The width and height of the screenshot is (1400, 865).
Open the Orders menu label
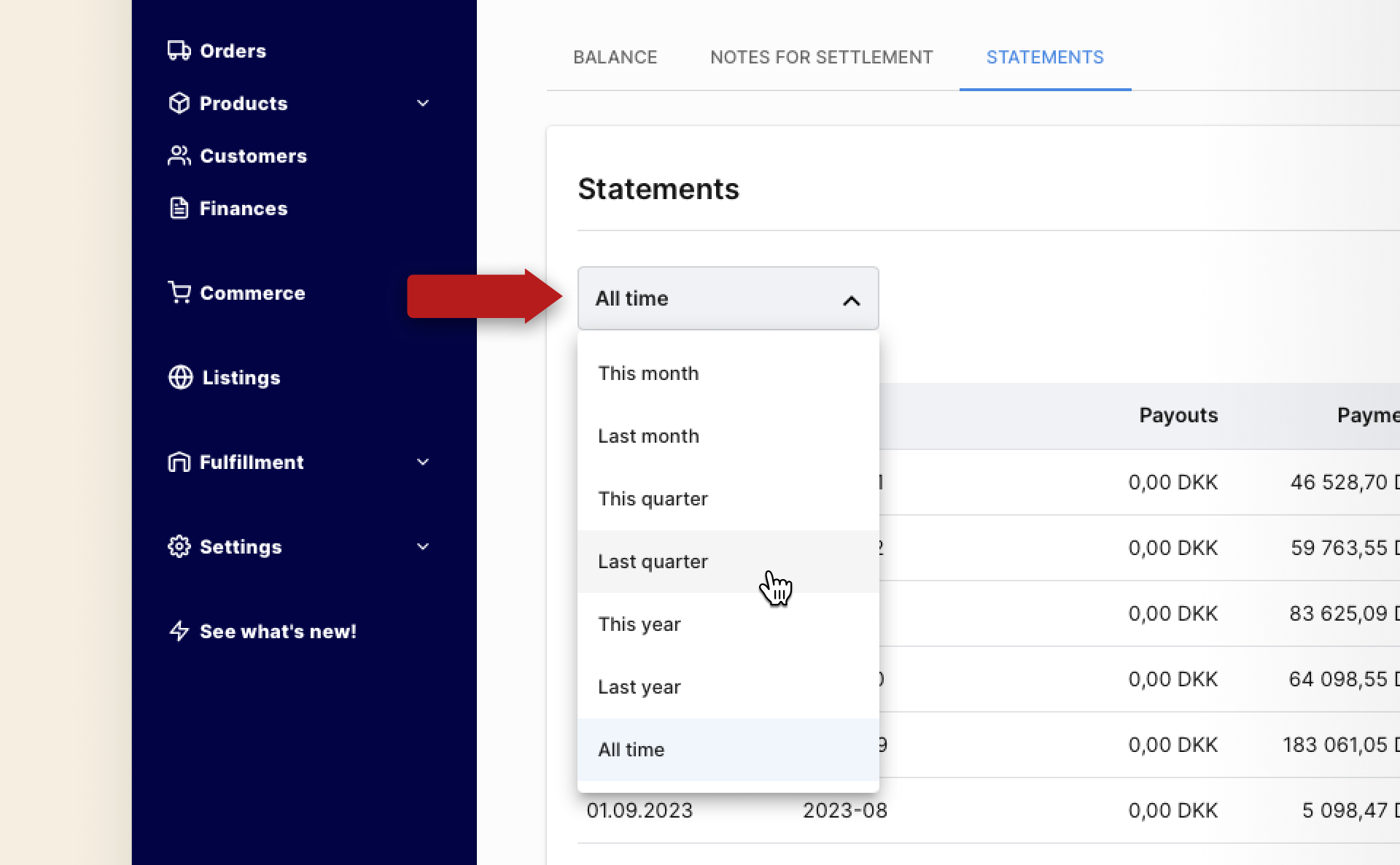pyautogui.click(x=233, y=51)
